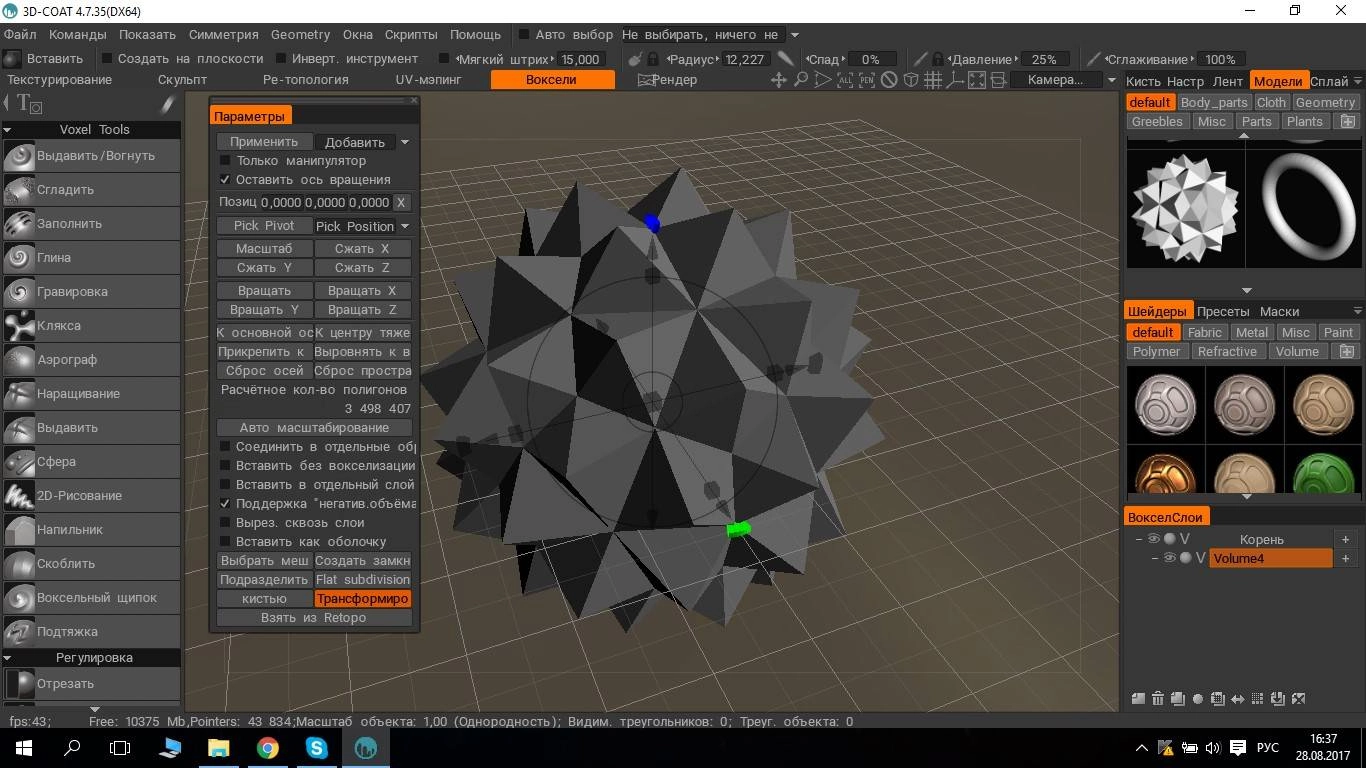Viewport: 1366px width, 768px height.
Task: Toggle visibility eye of Volume4 layer
Action: click(1169, 558)
